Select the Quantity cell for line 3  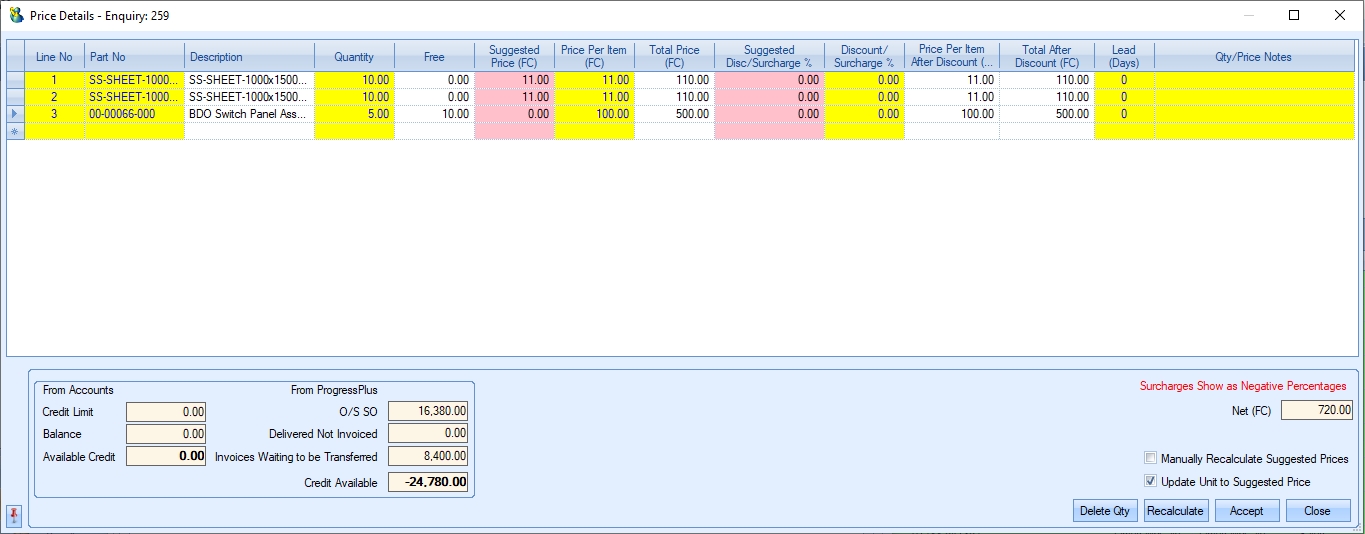354,114
